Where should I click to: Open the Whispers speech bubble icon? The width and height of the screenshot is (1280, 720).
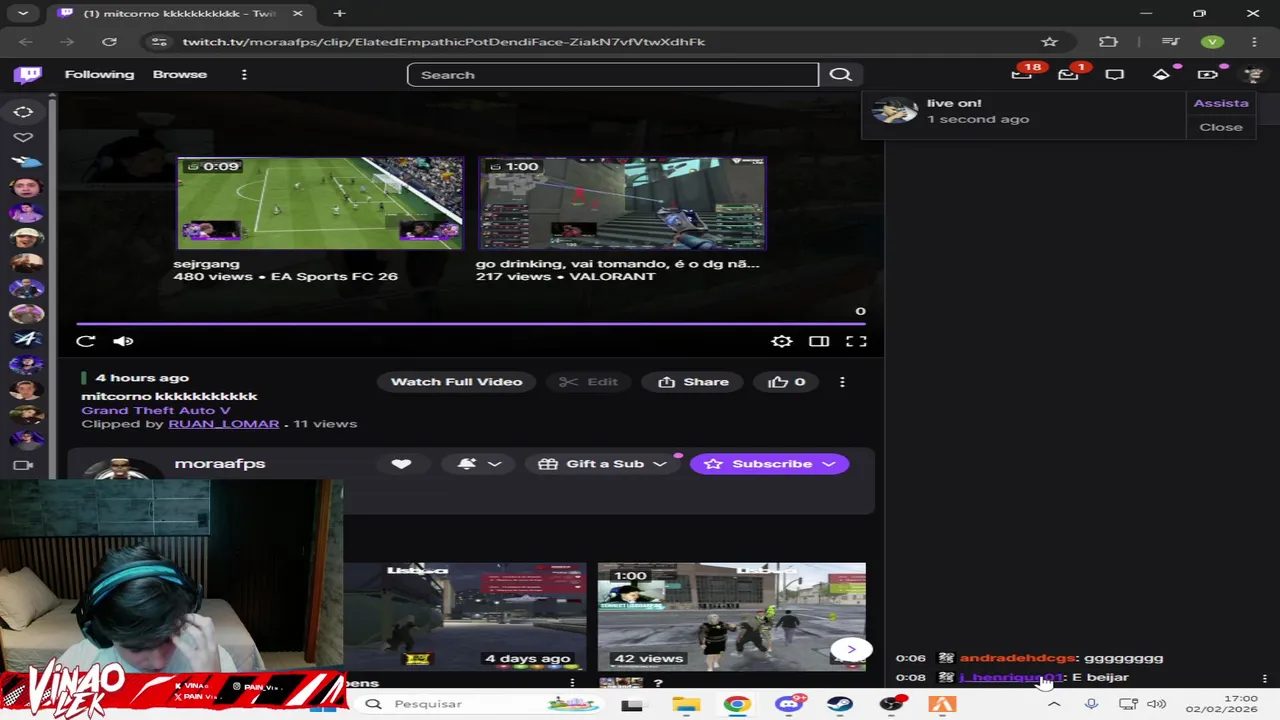tap(1114, 74)
